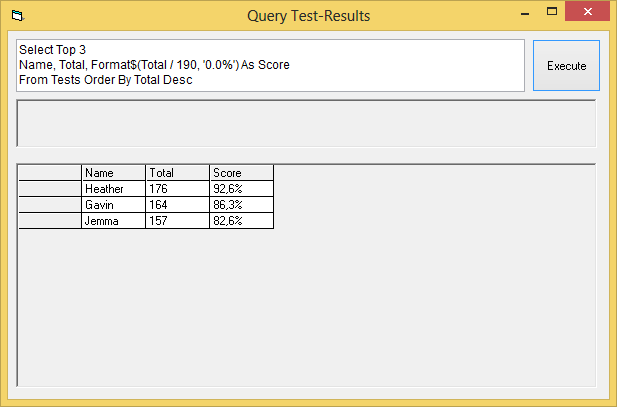
Task: Click the row header beside Heather
Action: [50, 188]
